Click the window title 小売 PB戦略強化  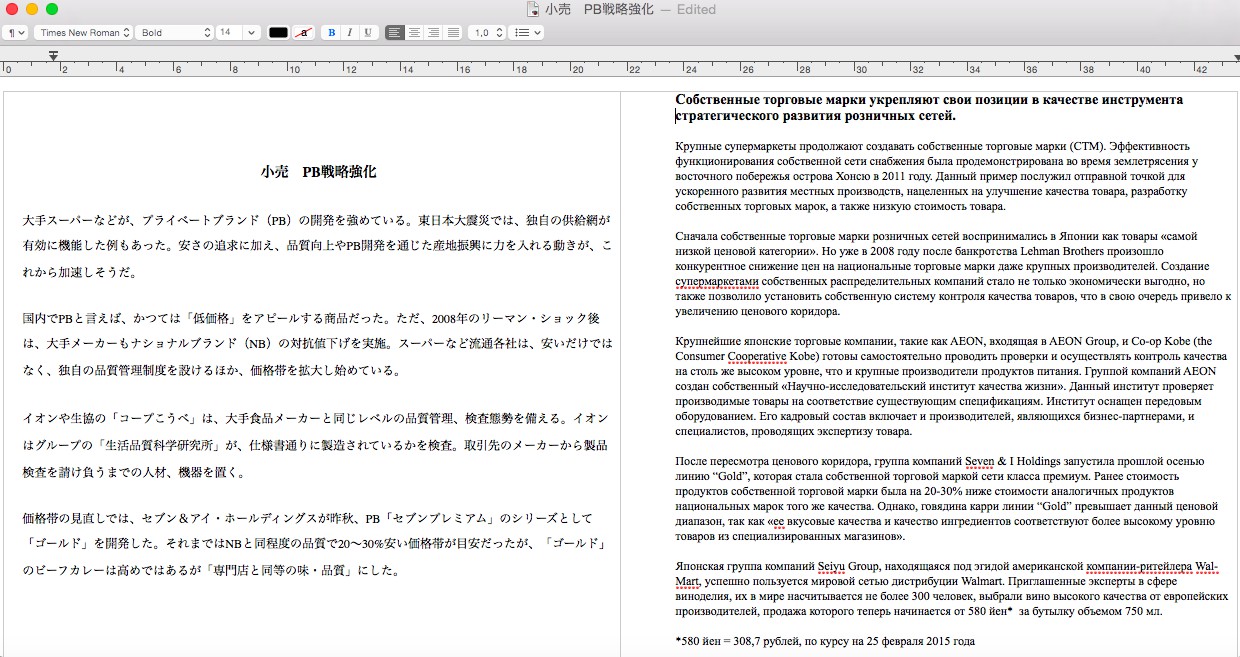point(599,9)
